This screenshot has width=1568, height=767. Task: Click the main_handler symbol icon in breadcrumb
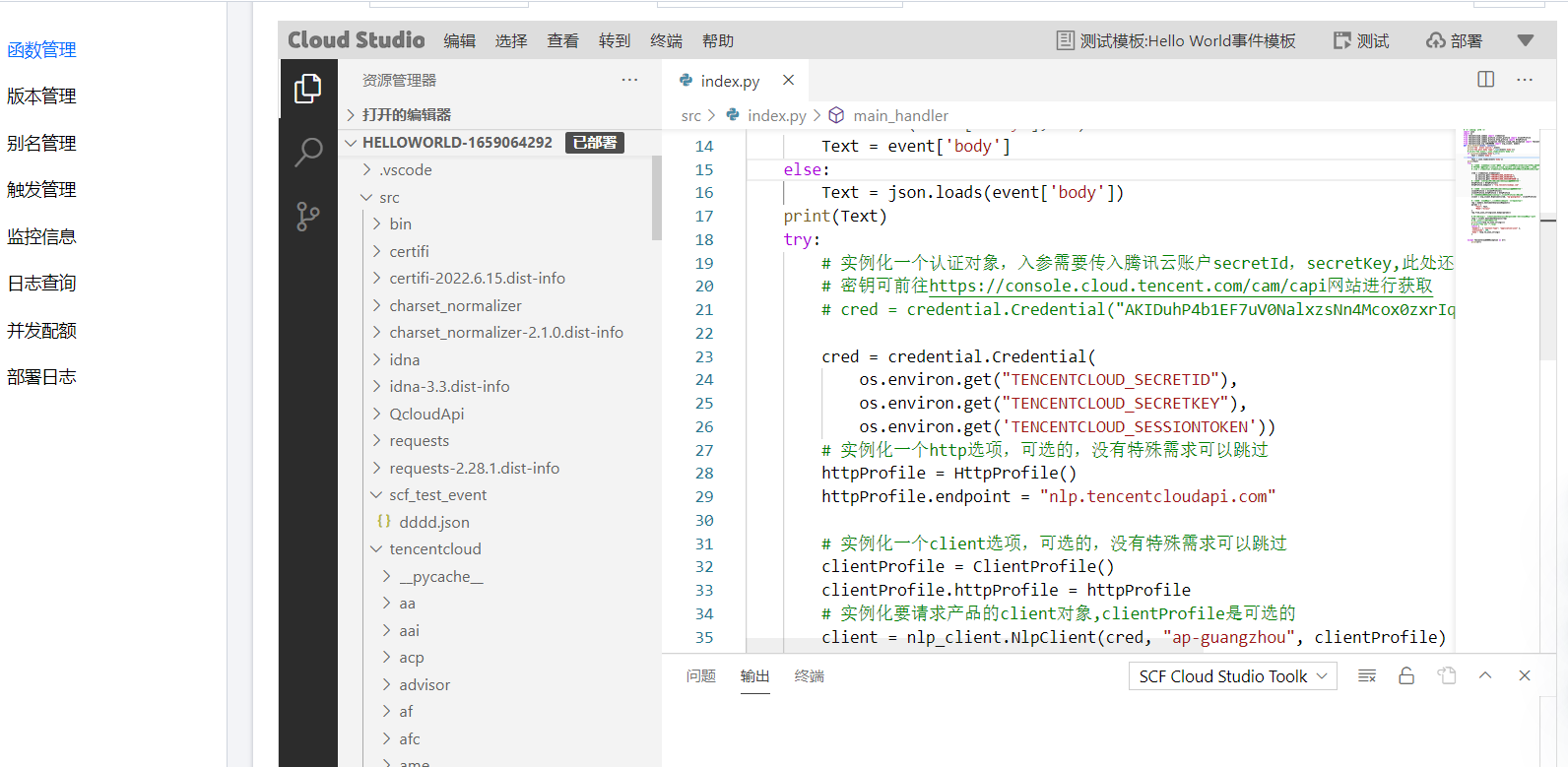point(836,115)
